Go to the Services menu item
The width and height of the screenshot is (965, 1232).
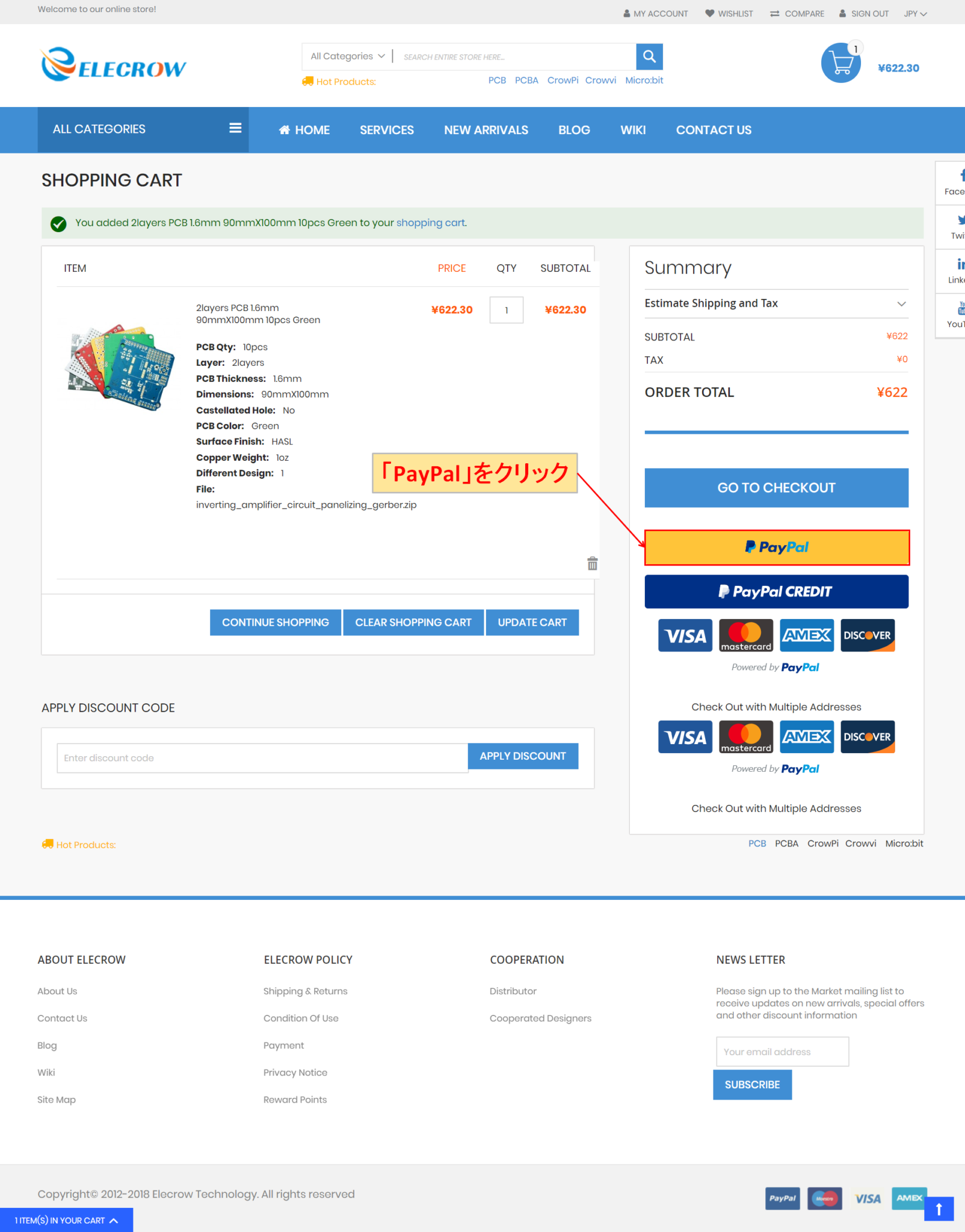(386, 130)
